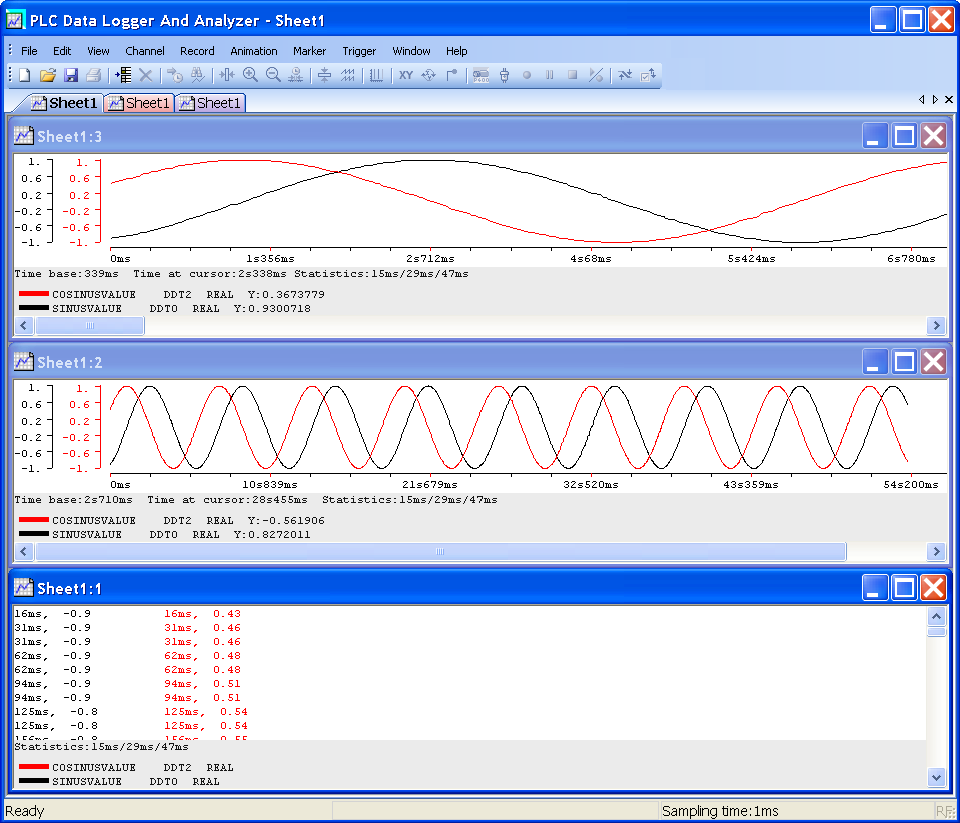Viewport: 960px width, 823px height.
Task: Create a new file with the blank page icon
Action: click(24, 75)
